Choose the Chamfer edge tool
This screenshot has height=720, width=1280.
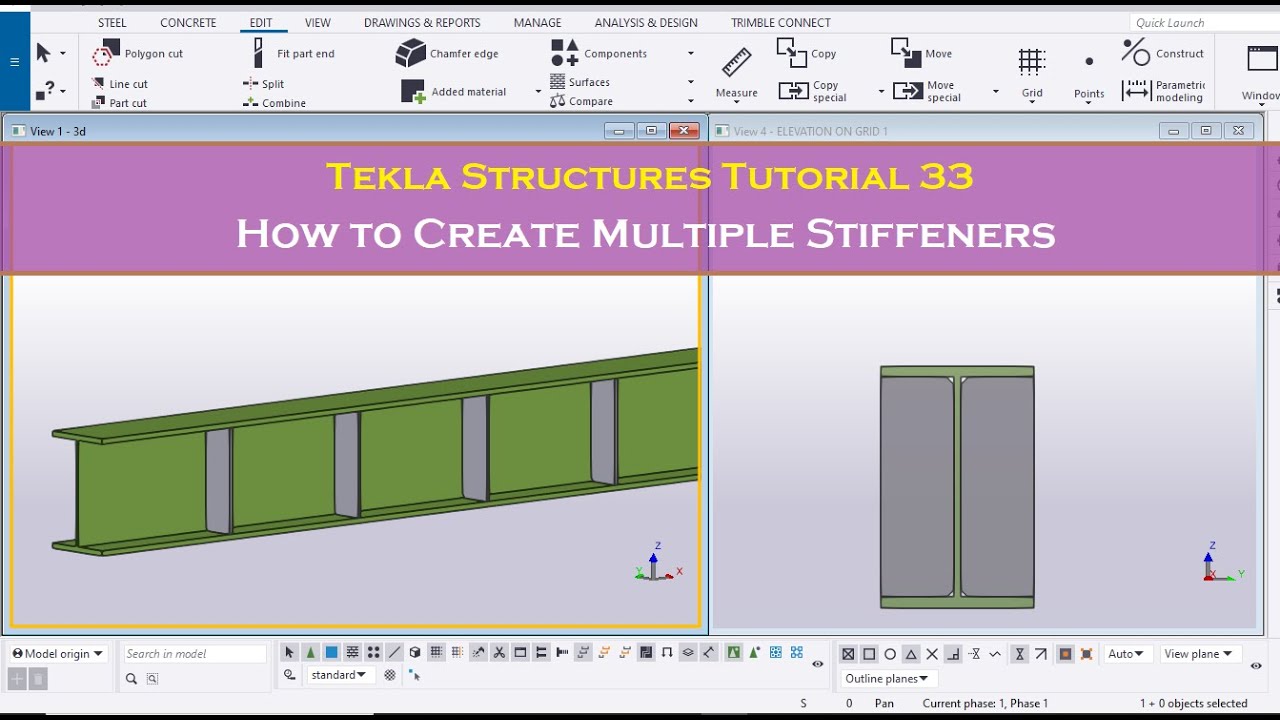(x=447, y=54)
